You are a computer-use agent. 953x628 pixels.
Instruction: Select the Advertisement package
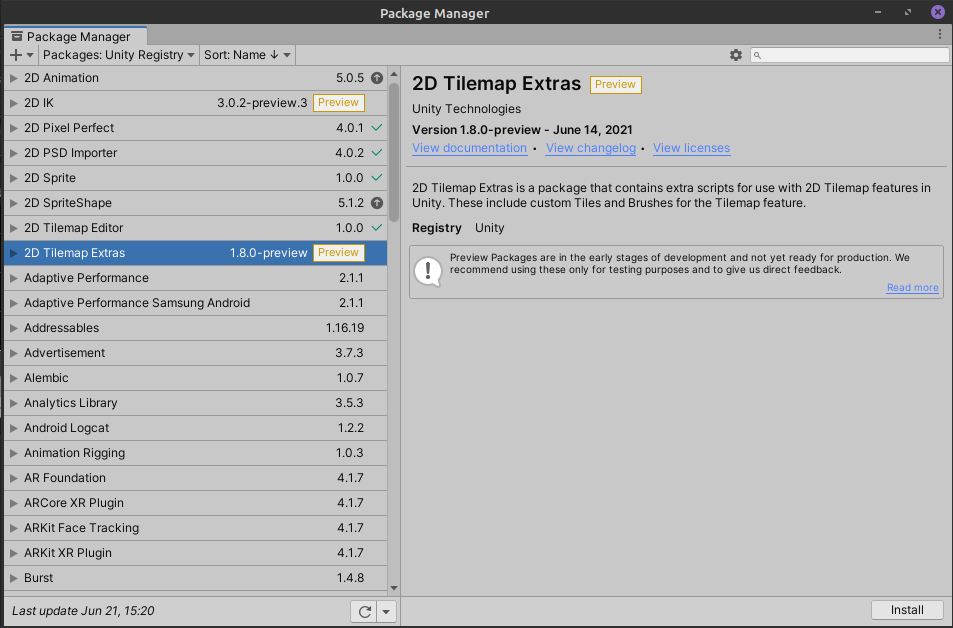tap(196, 353)
